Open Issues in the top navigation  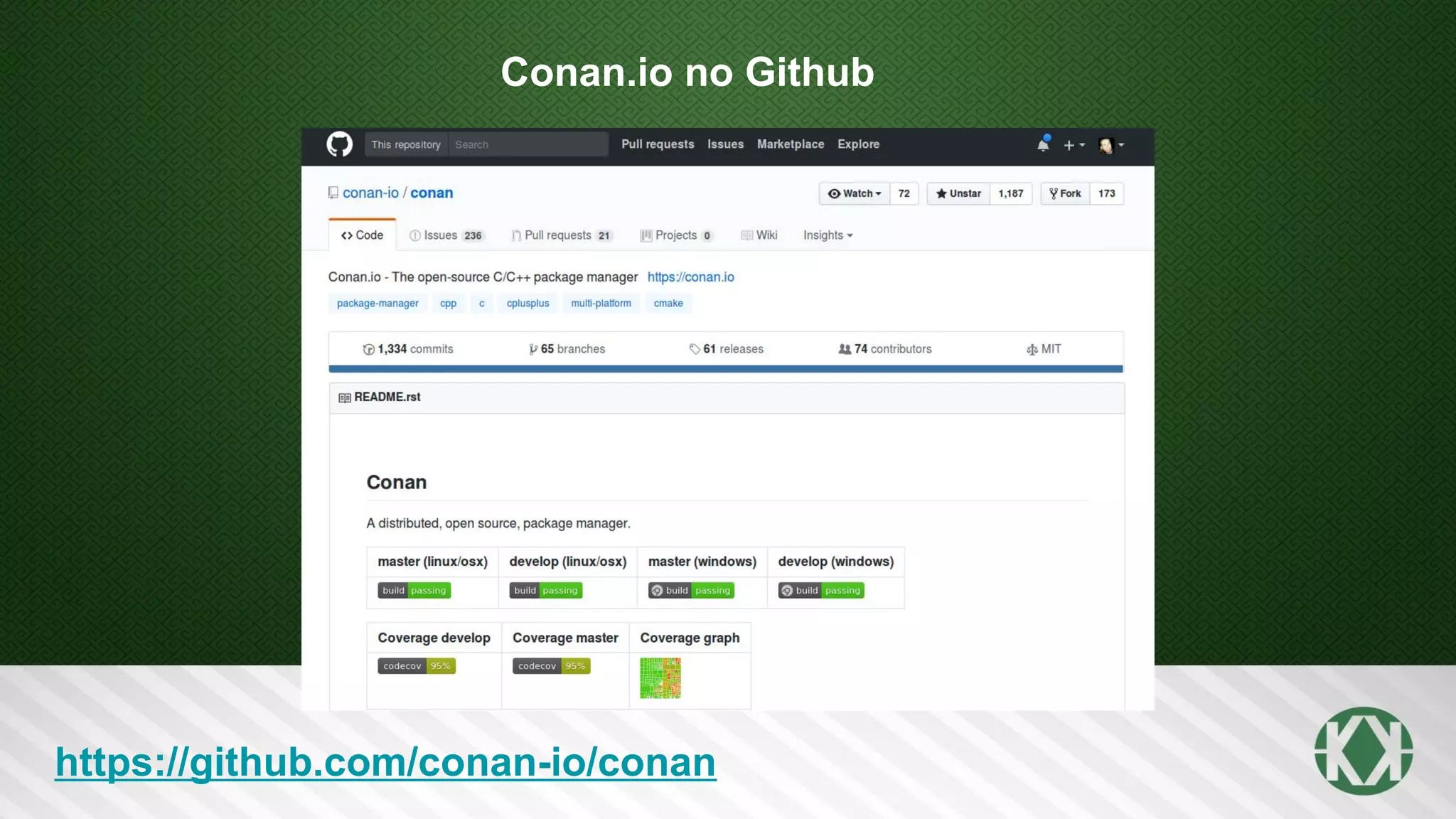725,144
